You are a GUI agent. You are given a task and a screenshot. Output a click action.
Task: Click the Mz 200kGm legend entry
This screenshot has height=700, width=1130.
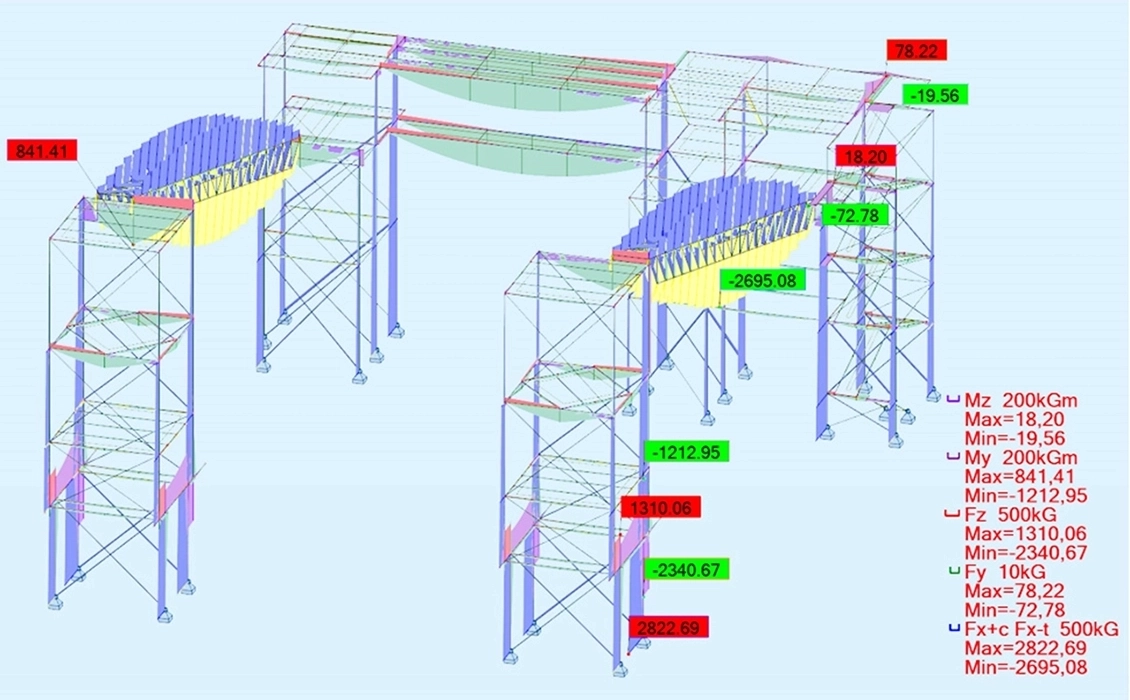click(1019, 399)
